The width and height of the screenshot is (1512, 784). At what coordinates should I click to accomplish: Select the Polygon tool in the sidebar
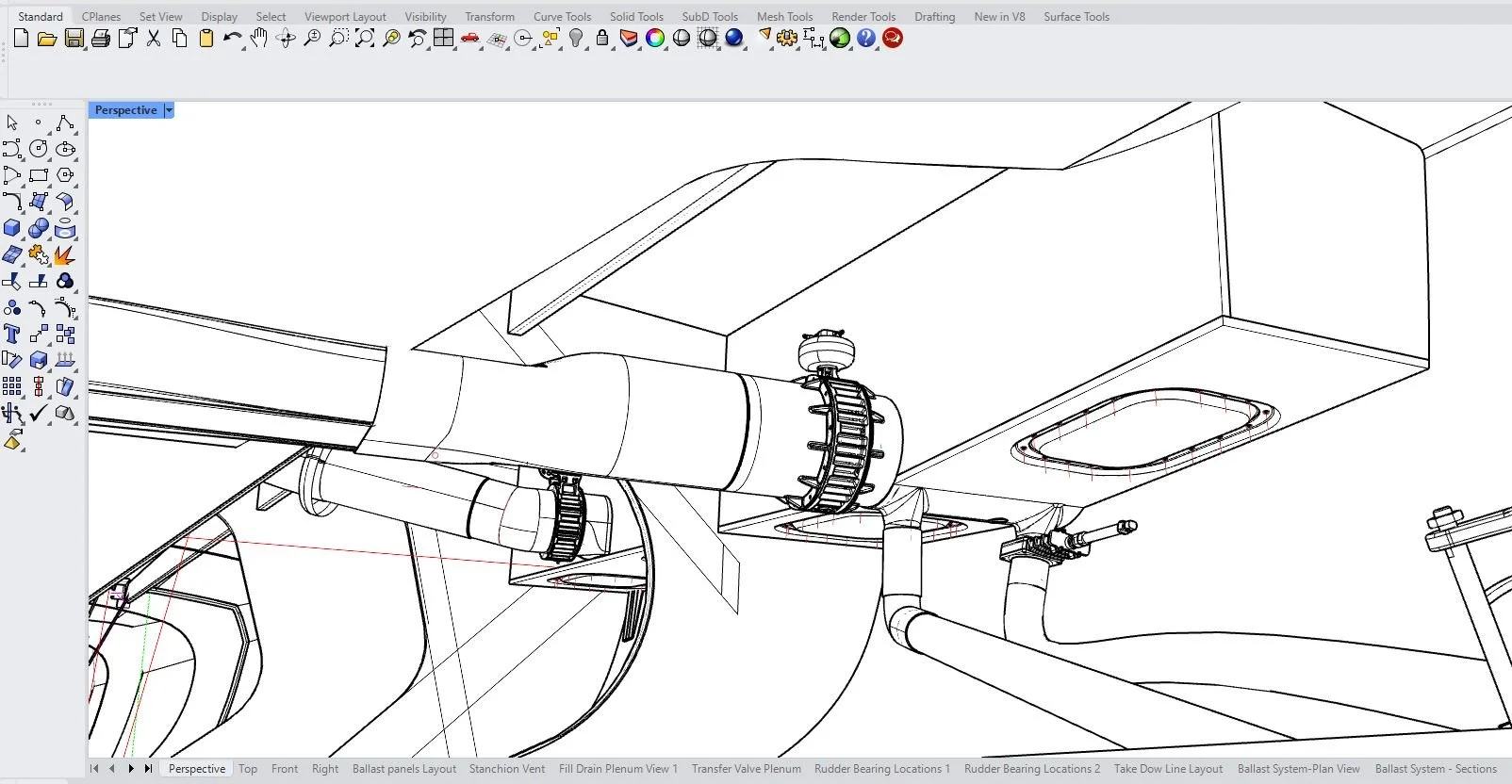65,175
